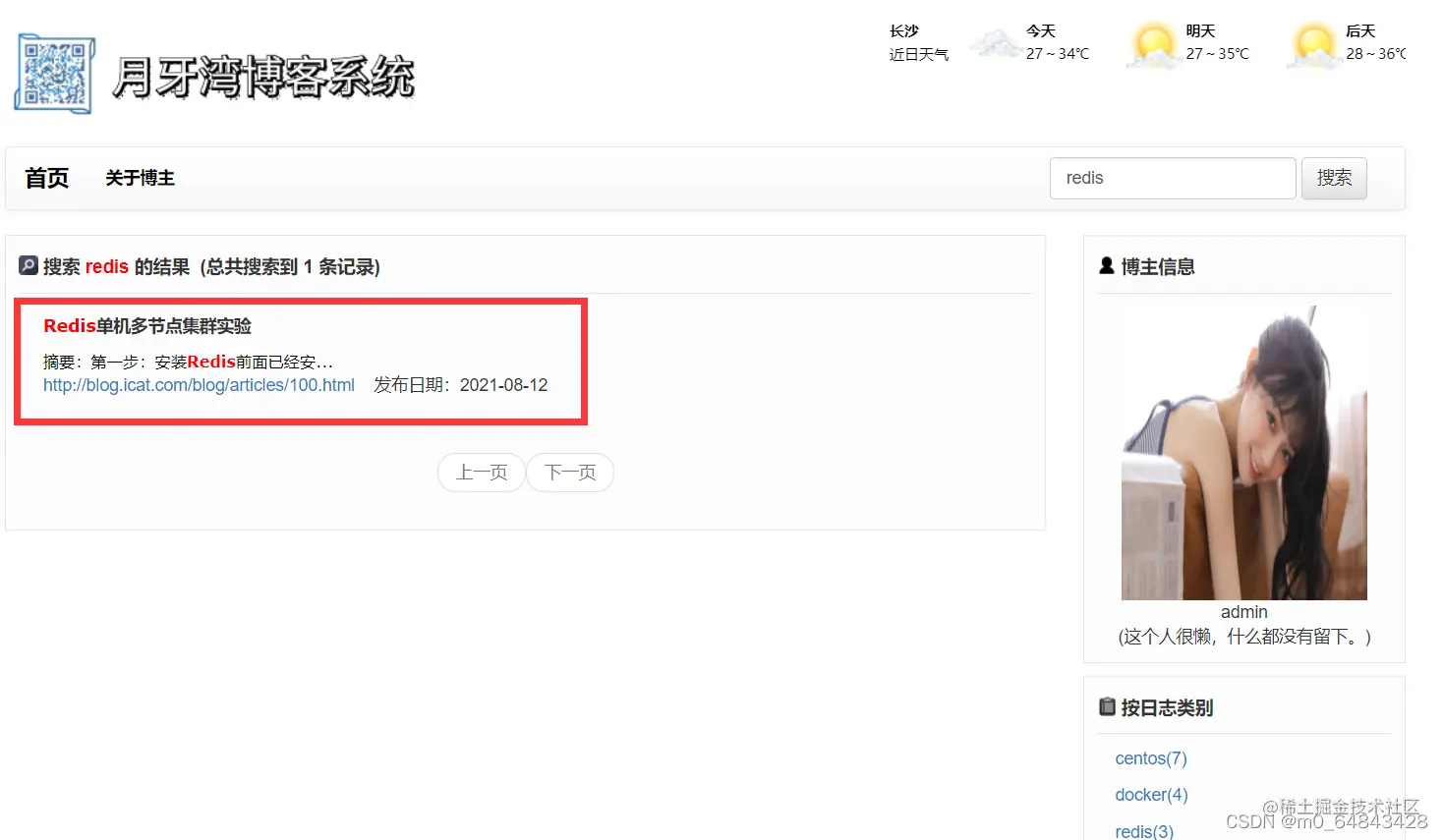Open the centos(7) category link
The height and width of the screenshot is (840, 1443).
[1150, 757]
